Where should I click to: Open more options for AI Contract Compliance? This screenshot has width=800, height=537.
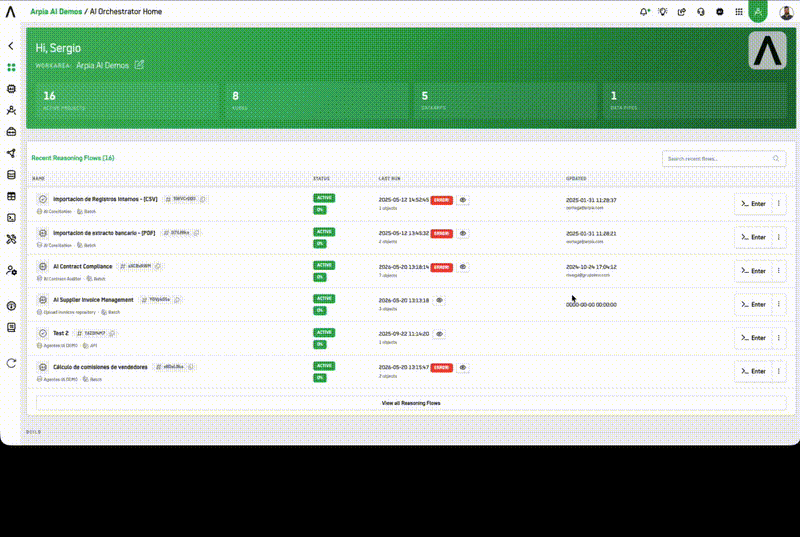[779, 271]
